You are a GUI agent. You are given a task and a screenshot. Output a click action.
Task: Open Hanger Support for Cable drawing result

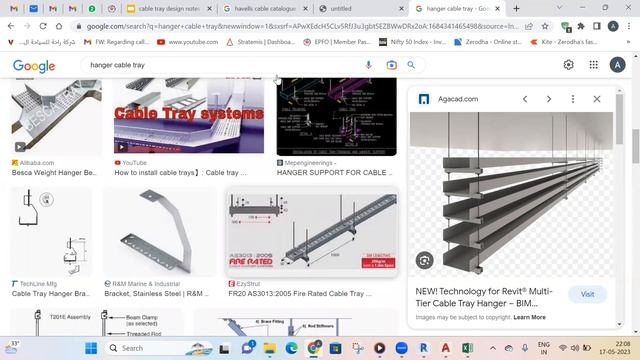(336, 117)
